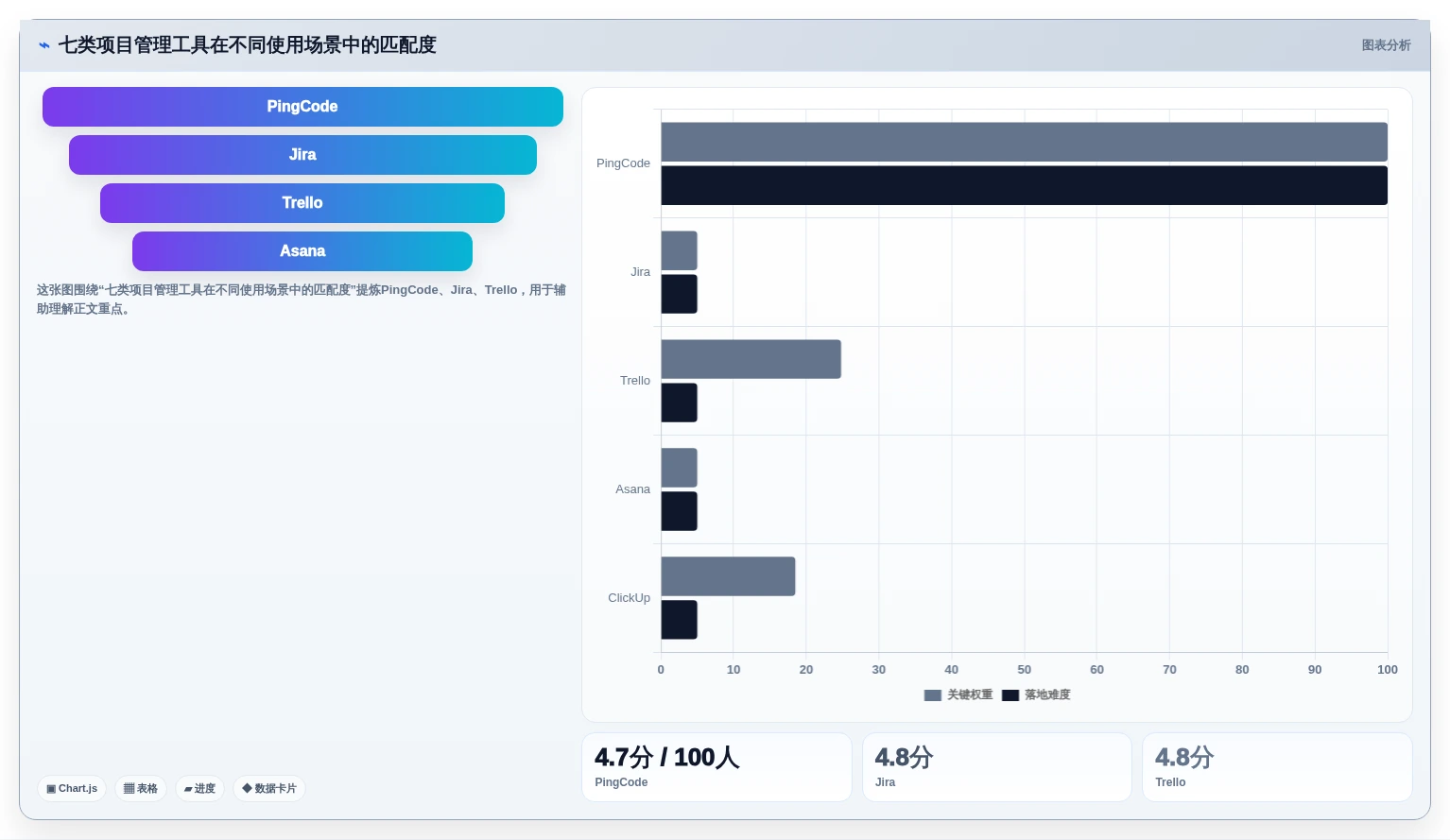
Task: Click Jira's gray 关键权重 bar
Action: click(679, 250)
